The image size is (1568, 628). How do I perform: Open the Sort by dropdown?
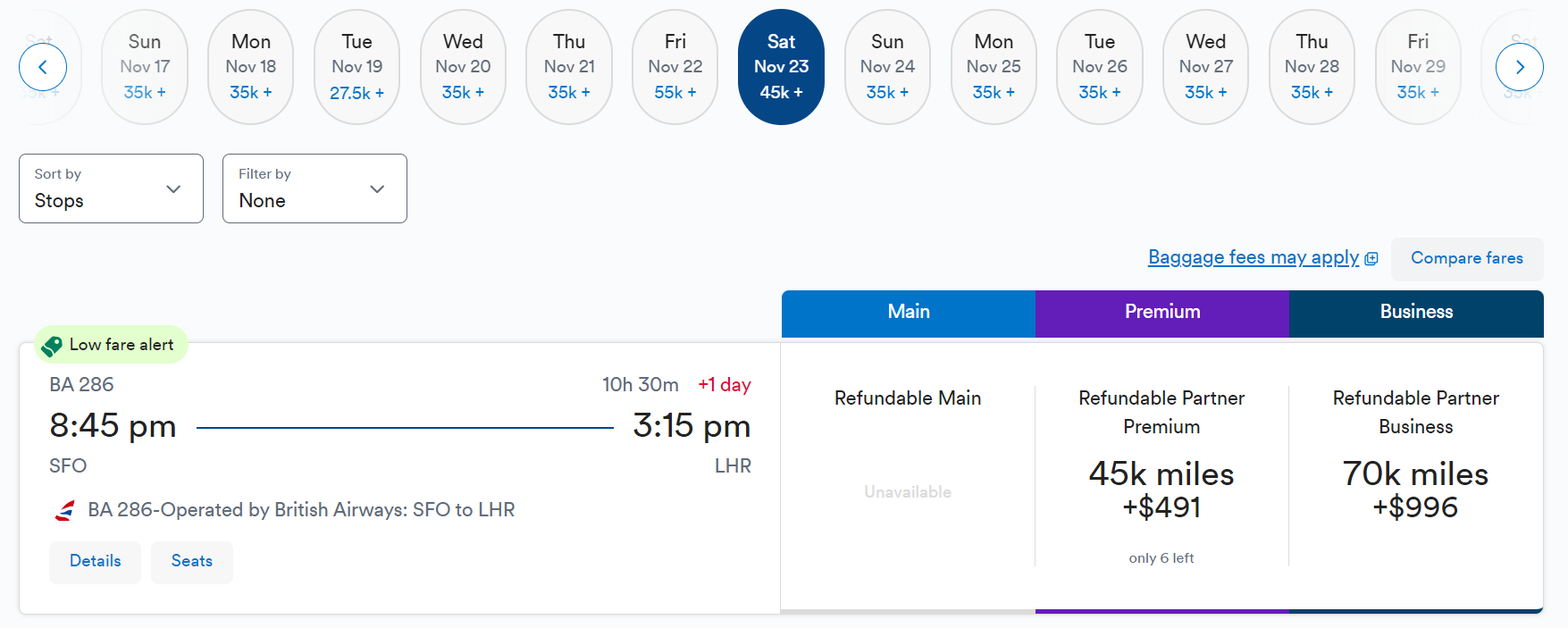coord(110,188)
